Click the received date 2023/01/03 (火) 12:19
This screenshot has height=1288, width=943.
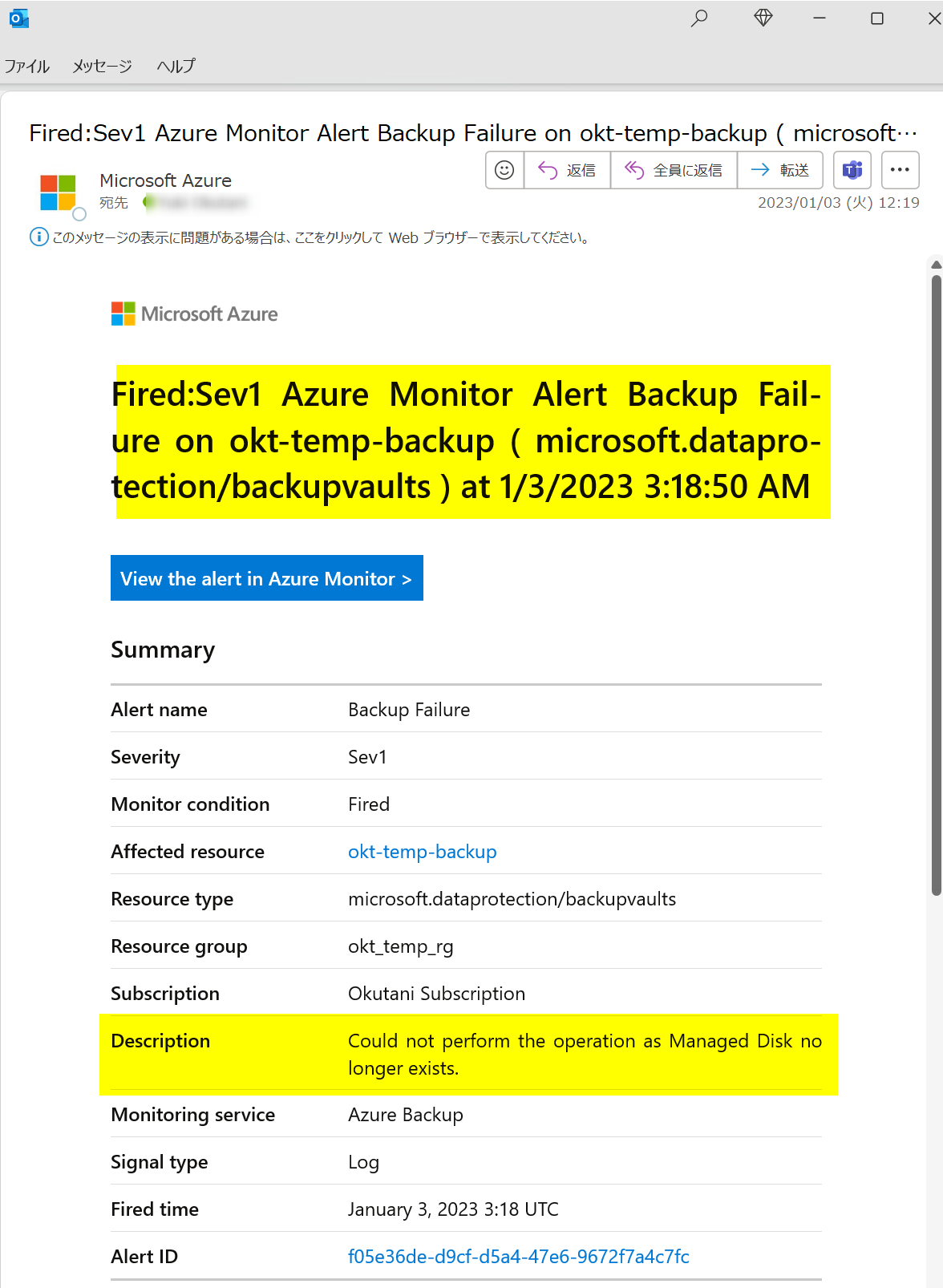click(x=839, y=203)
